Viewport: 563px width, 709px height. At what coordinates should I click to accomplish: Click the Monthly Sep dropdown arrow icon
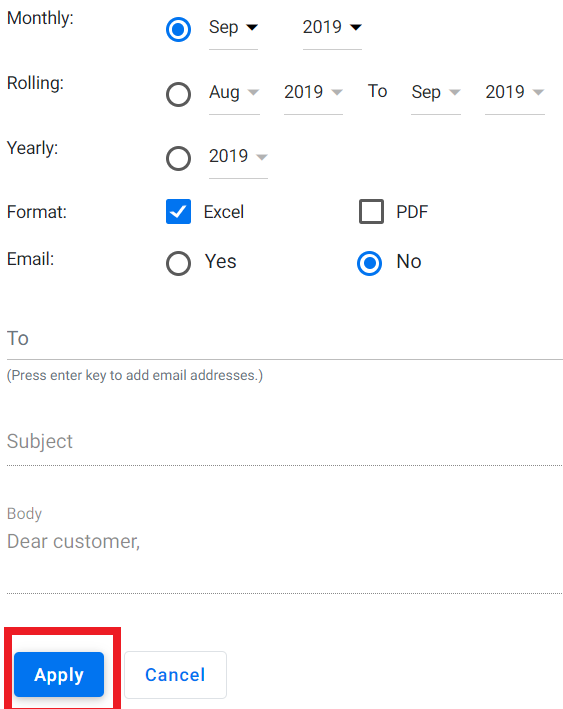point(252,28)
